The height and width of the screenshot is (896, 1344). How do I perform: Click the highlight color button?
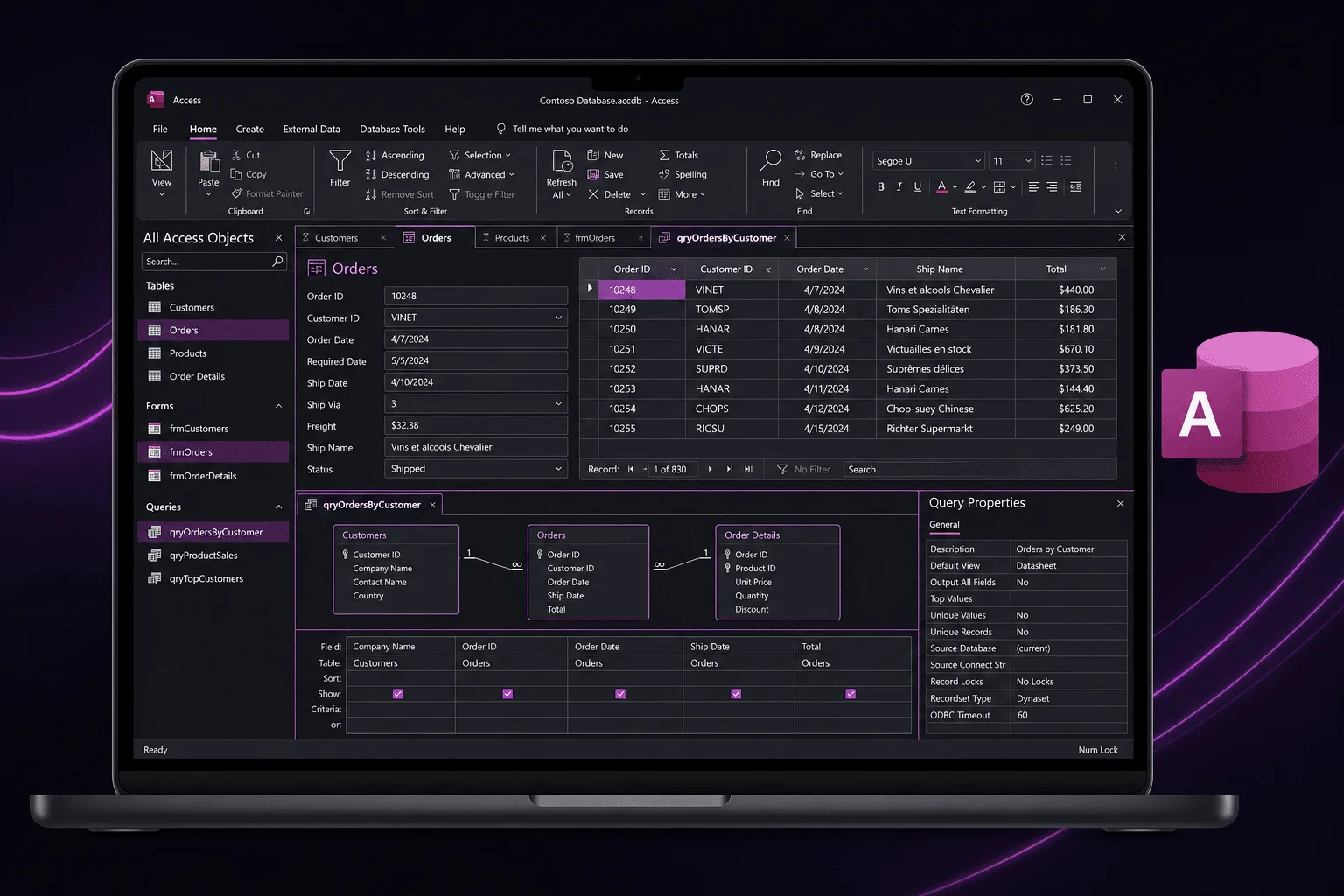970,186
